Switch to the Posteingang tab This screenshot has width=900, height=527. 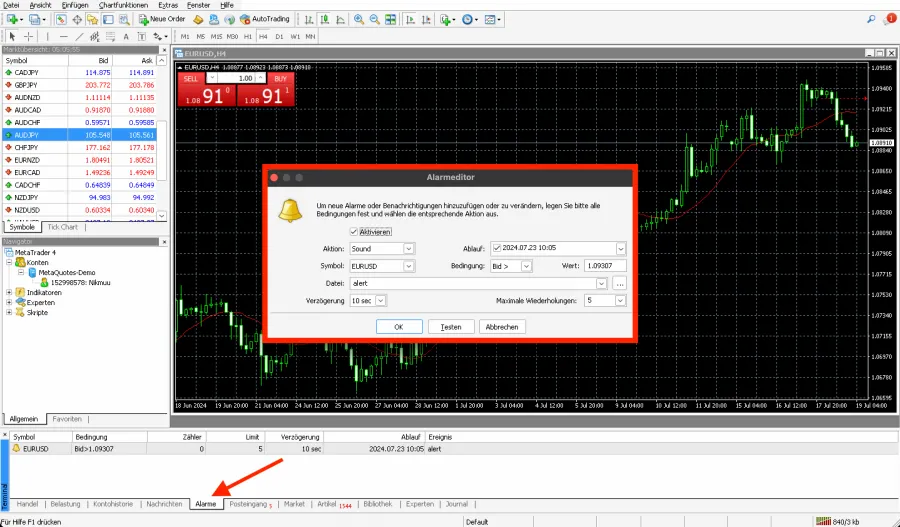(249, 504)
